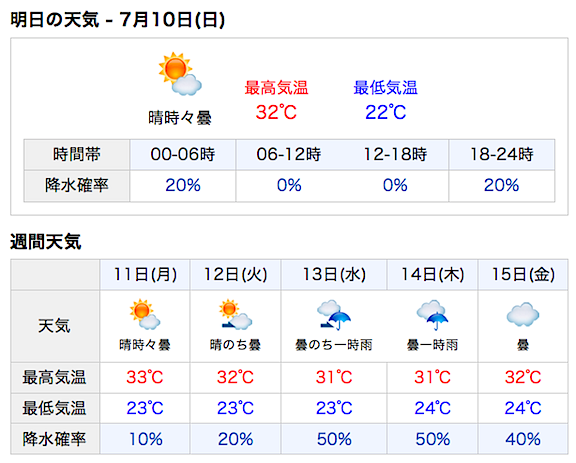576x463 pixels.
Task: Click the 時間帯 row label
Action: pos(76,154)
